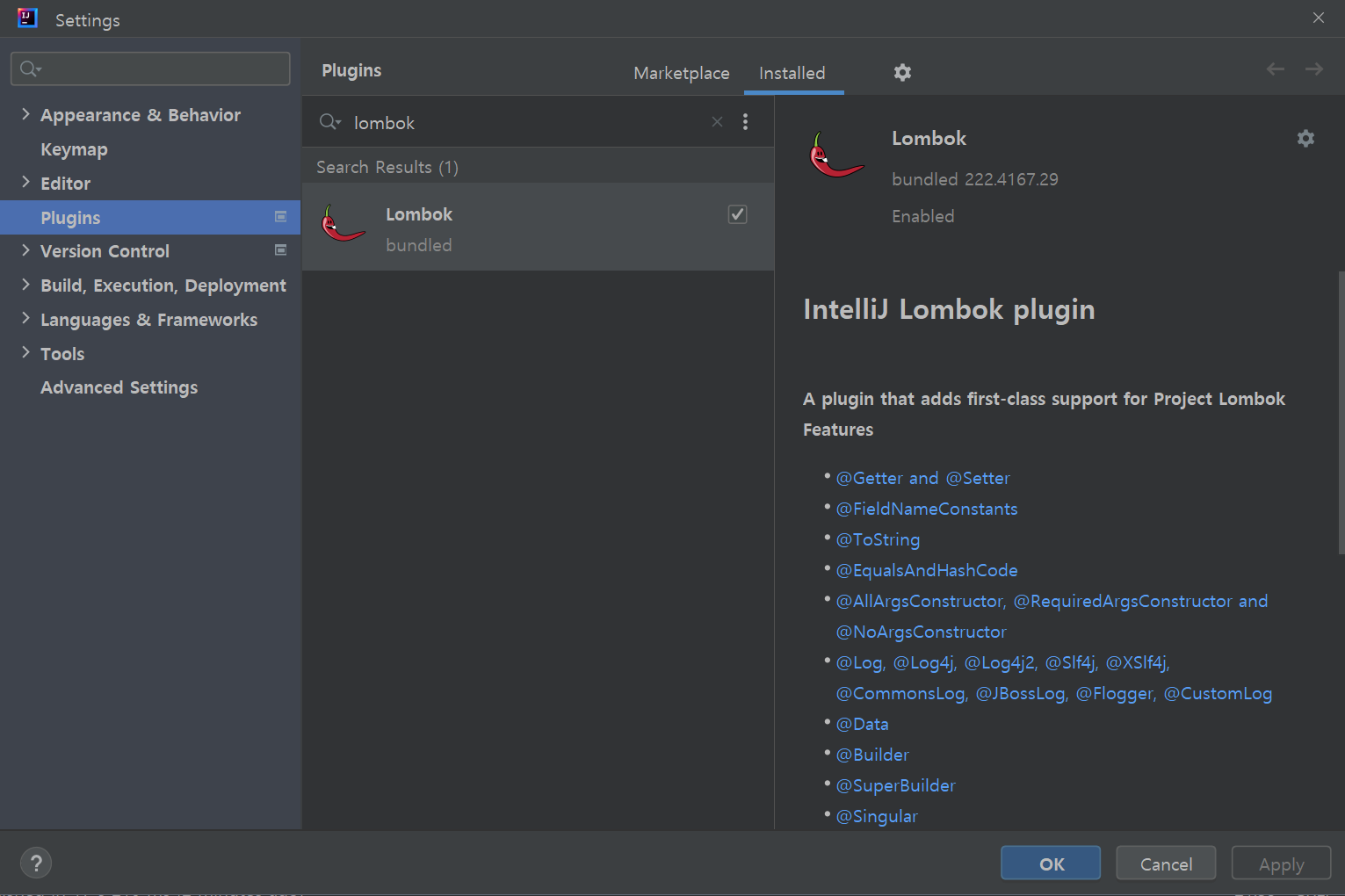The image size is (1345, 896).
Task: Open the help question mark button
Action: 36,863
